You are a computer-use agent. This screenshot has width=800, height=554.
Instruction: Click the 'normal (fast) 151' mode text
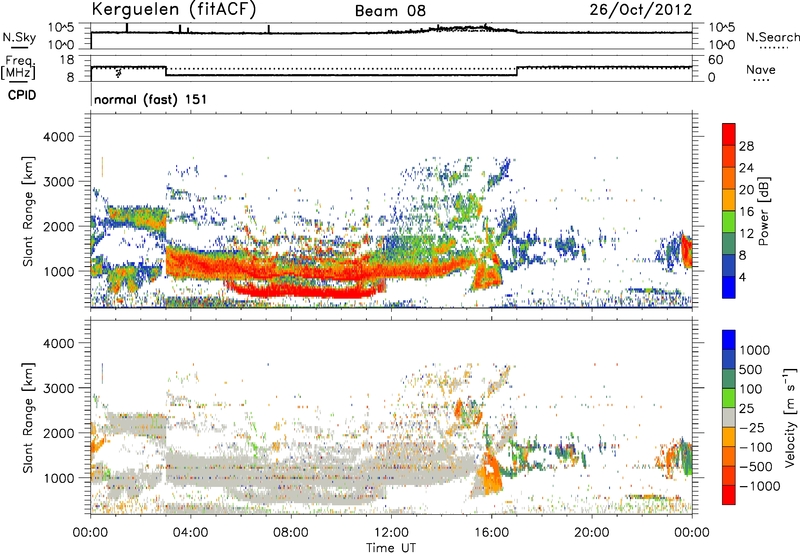click(151, 99)
